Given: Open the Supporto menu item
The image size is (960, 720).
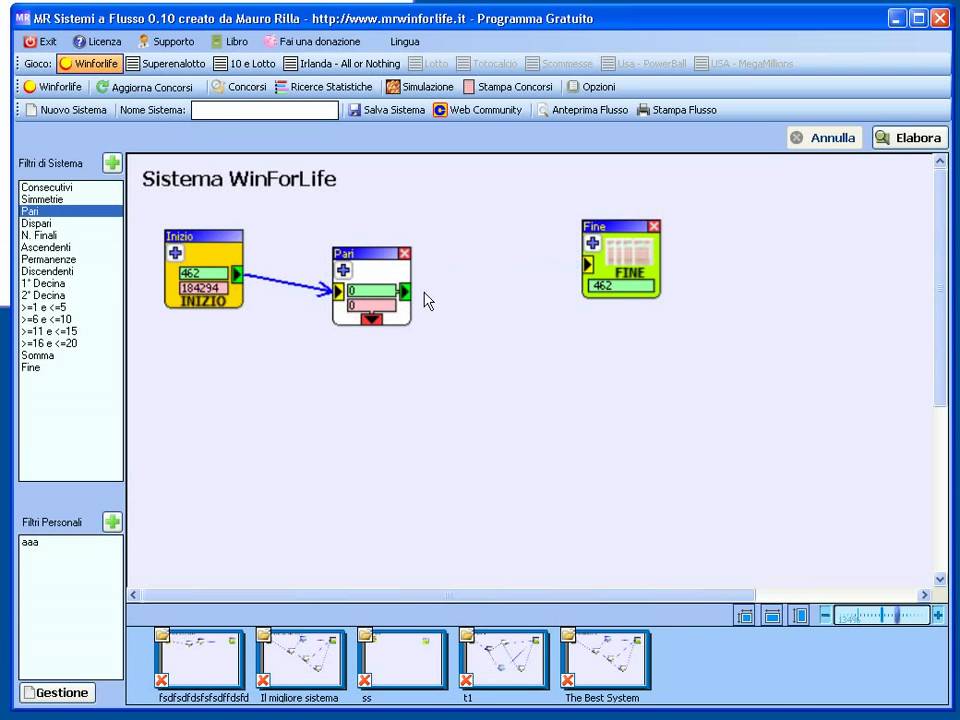Looking at the screenshot, I should click(166, 42).
